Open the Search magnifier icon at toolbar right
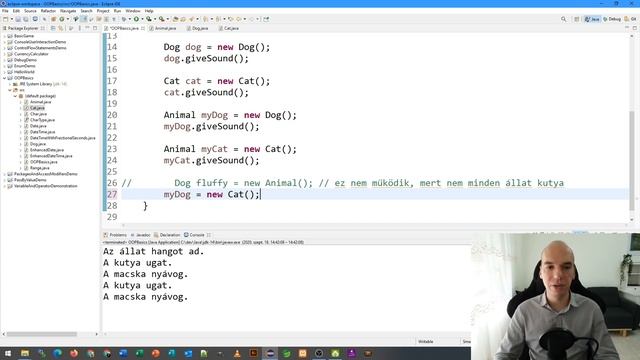This screenshot has height=360, width=640. coord(564,19)
